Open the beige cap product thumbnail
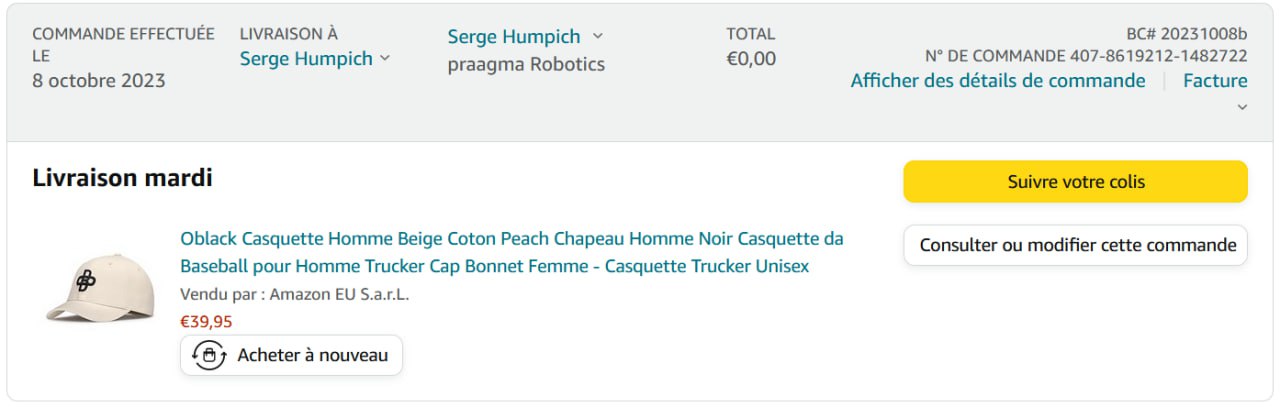 pyautogui.click(x=100, y=288)
